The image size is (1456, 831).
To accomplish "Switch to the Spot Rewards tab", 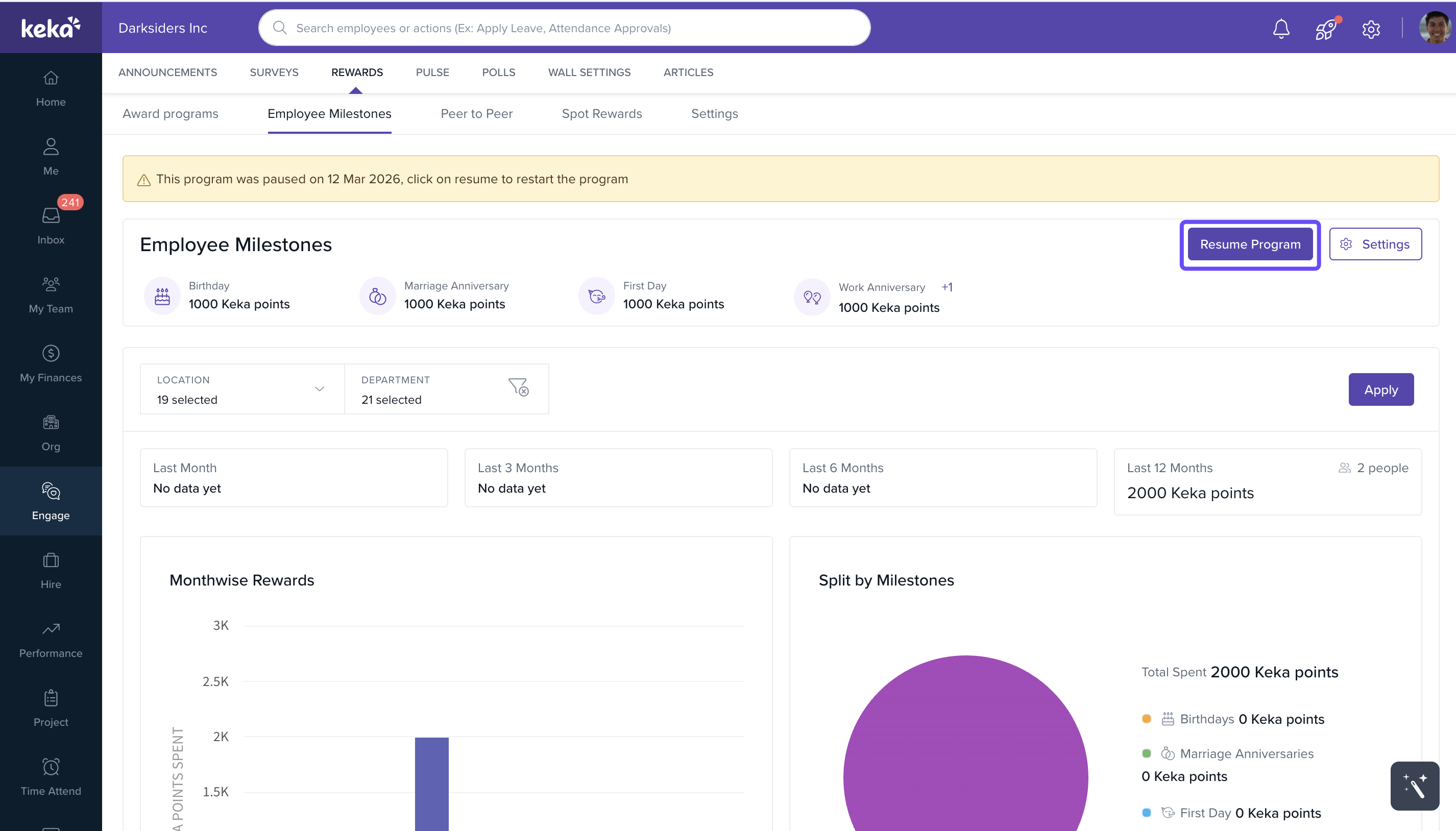I will 601,114.
